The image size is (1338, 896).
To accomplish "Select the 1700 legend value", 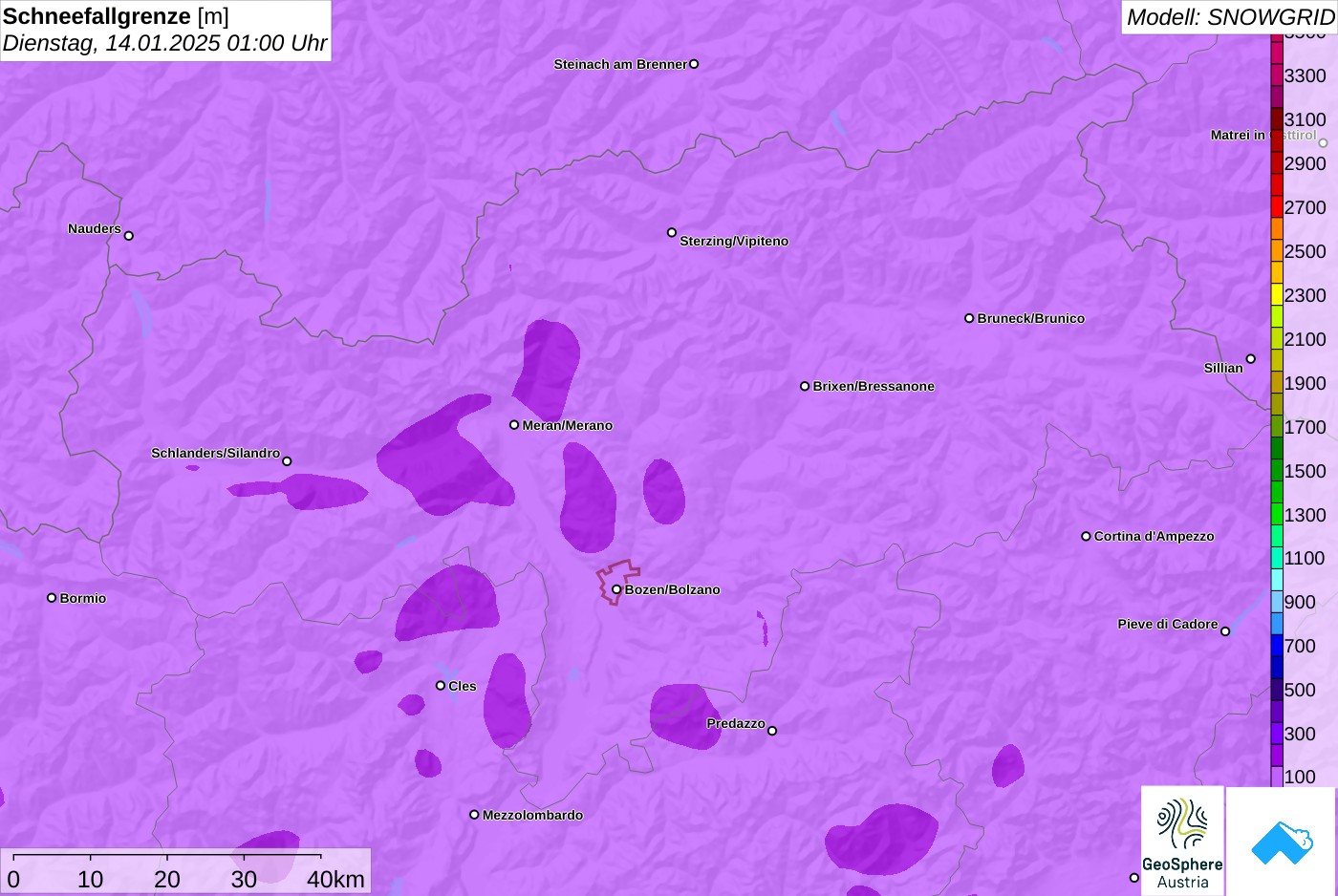I will tap(1306, 427).
